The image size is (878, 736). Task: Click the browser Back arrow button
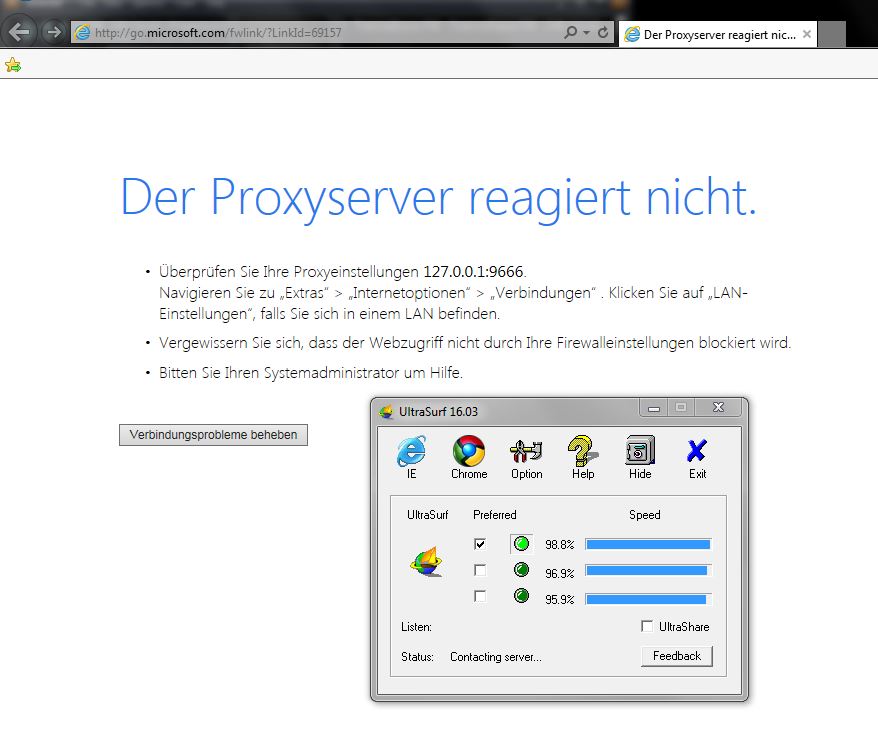coord(19,32)
